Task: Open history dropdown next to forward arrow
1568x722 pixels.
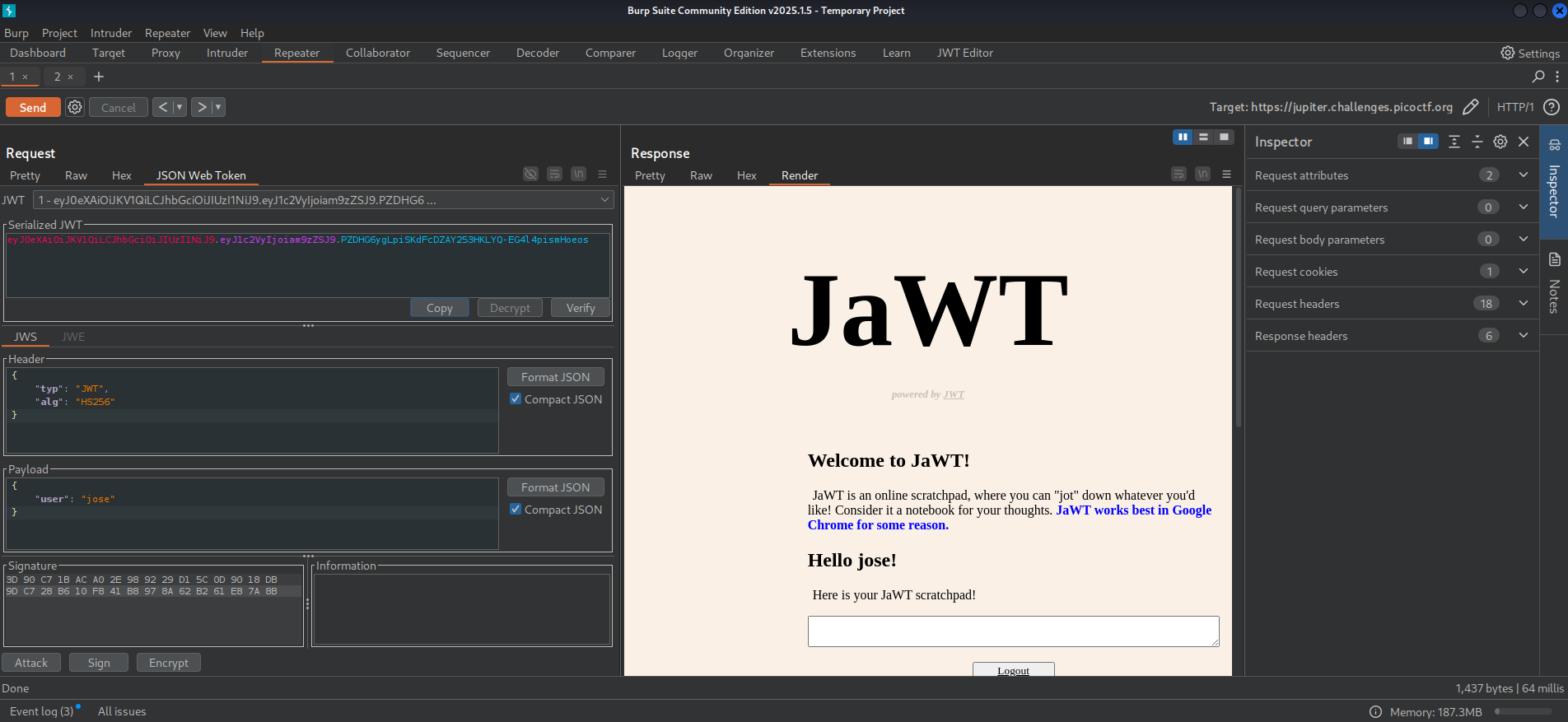Action: 218,107
